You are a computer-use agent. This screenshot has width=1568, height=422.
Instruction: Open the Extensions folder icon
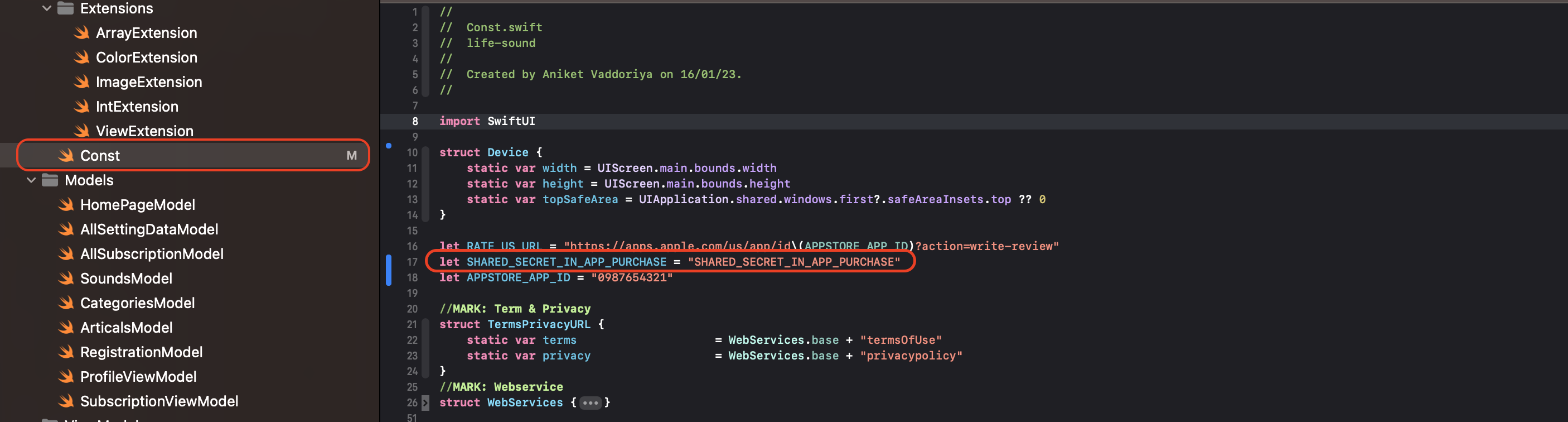click(x=65, y=8)
